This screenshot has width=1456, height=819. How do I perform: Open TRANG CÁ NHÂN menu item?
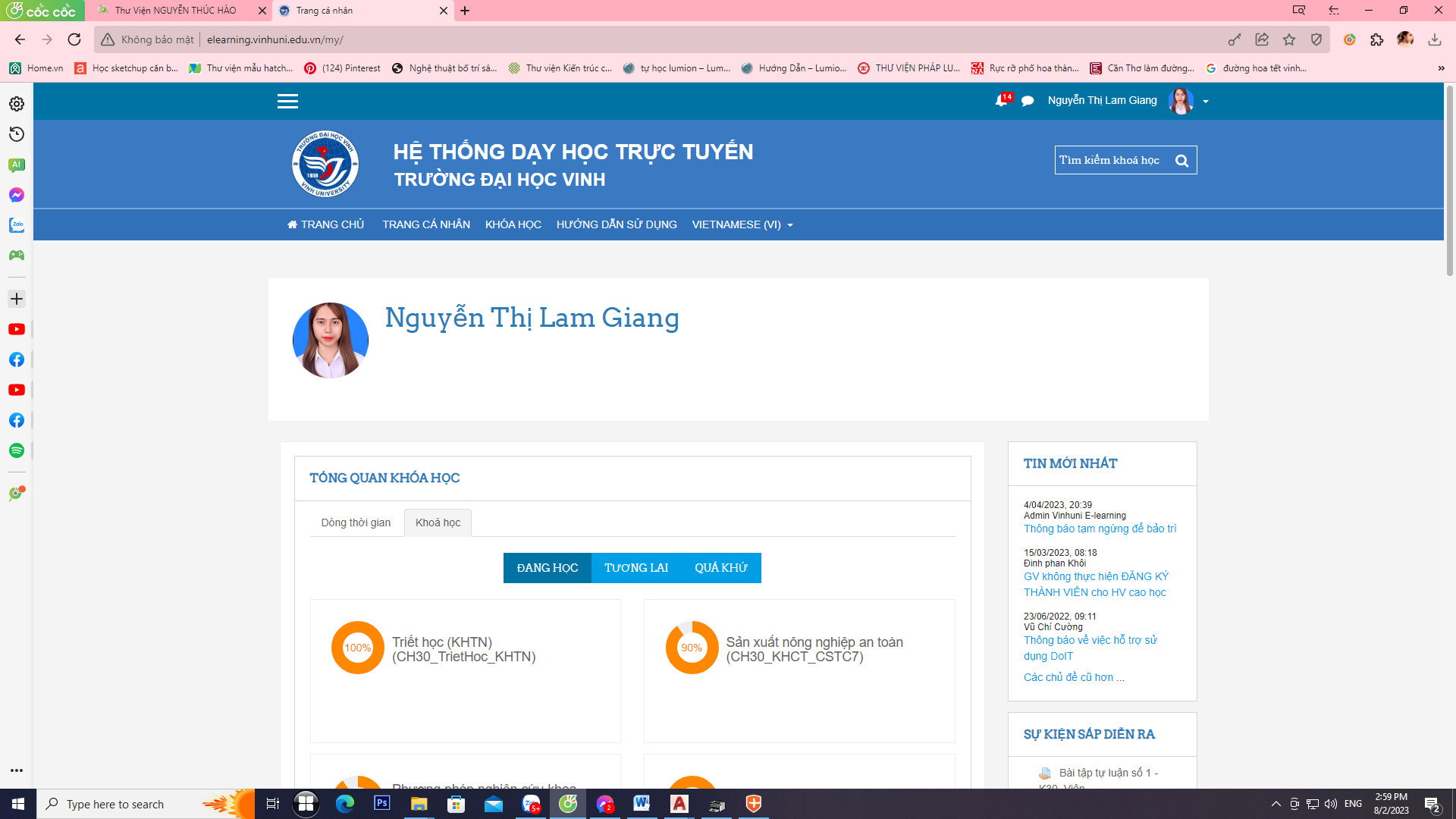[426, 224]
